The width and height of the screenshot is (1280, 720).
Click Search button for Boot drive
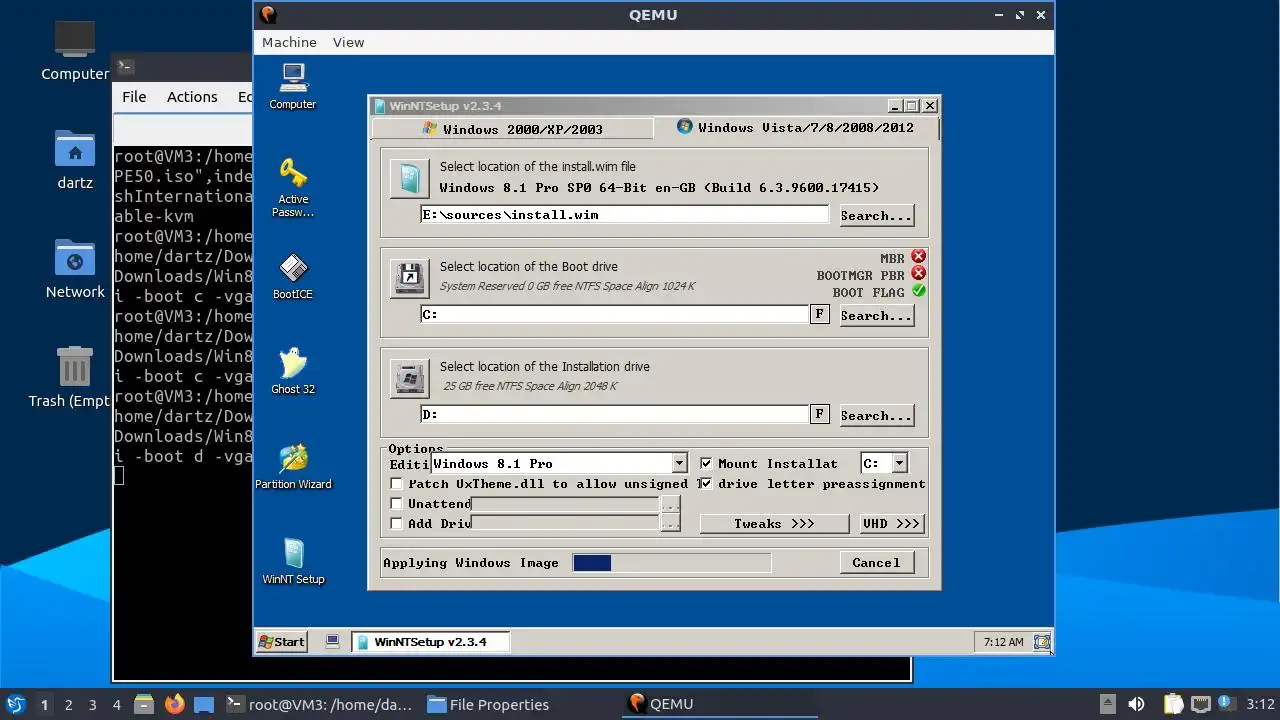click(876, 315)
